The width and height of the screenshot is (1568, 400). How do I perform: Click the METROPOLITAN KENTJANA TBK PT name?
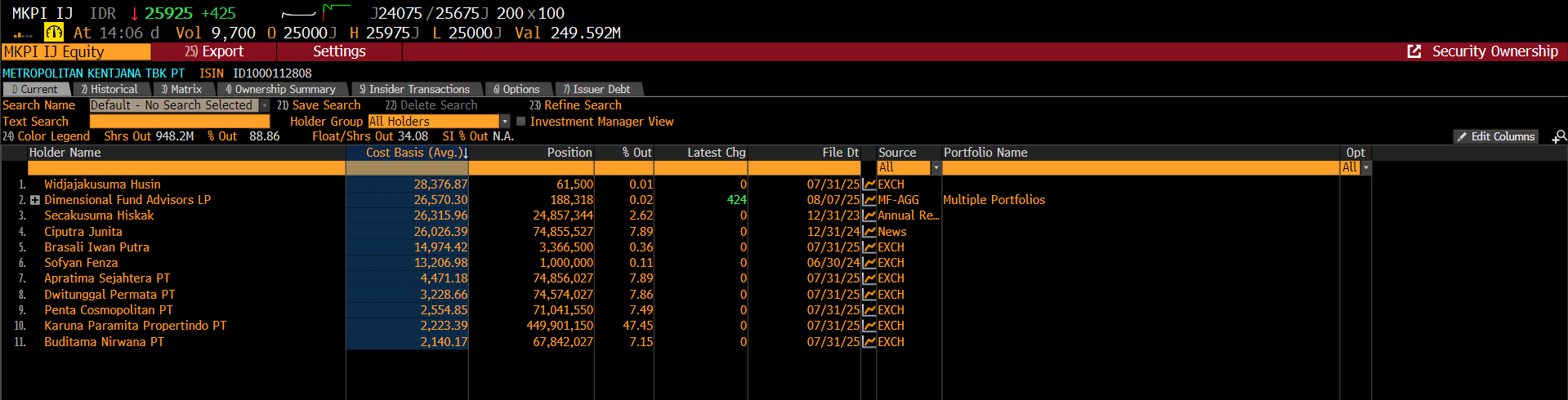[x=93, y=73]
